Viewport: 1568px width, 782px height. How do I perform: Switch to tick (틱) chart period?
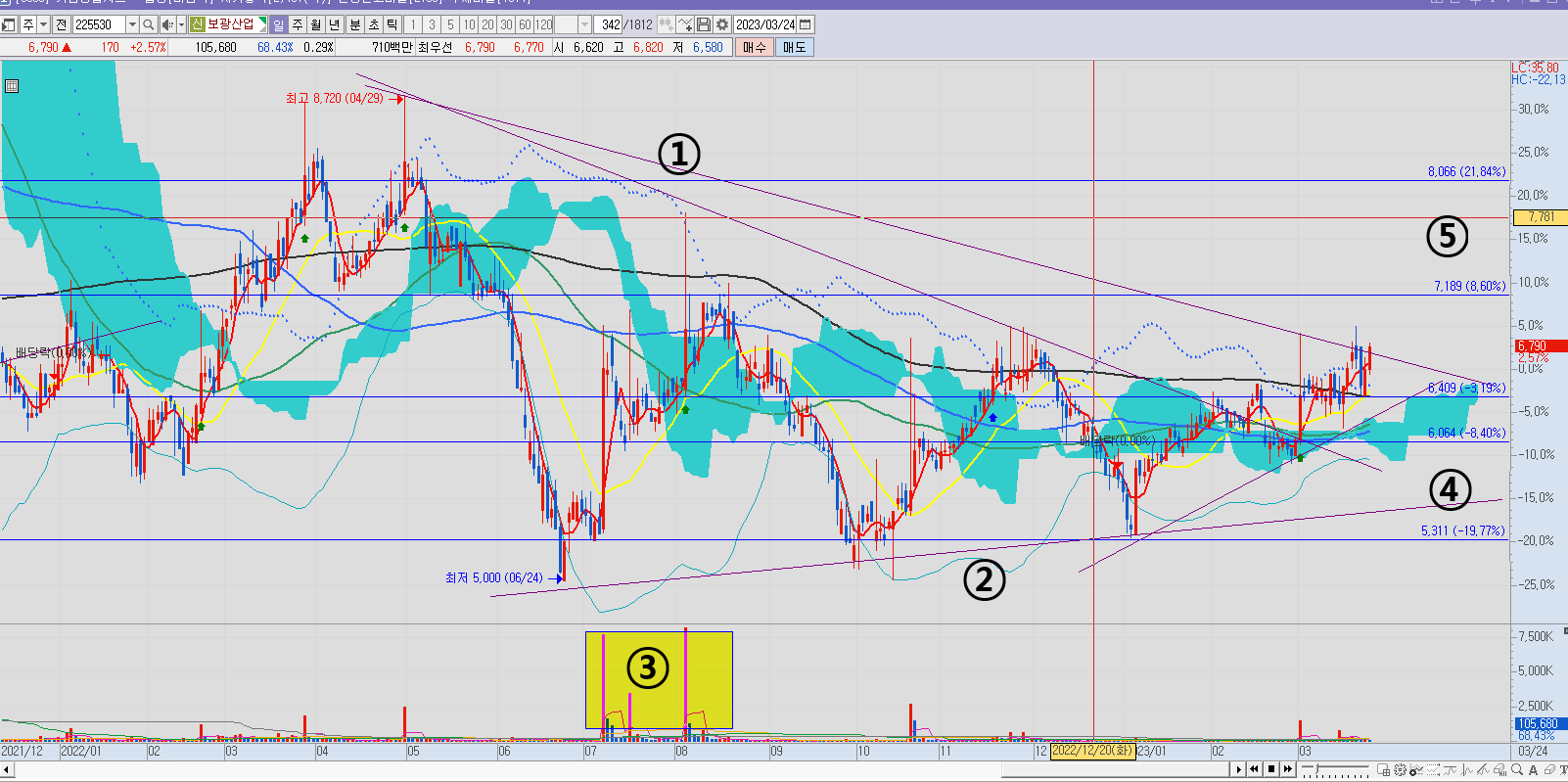pos(392,24)
